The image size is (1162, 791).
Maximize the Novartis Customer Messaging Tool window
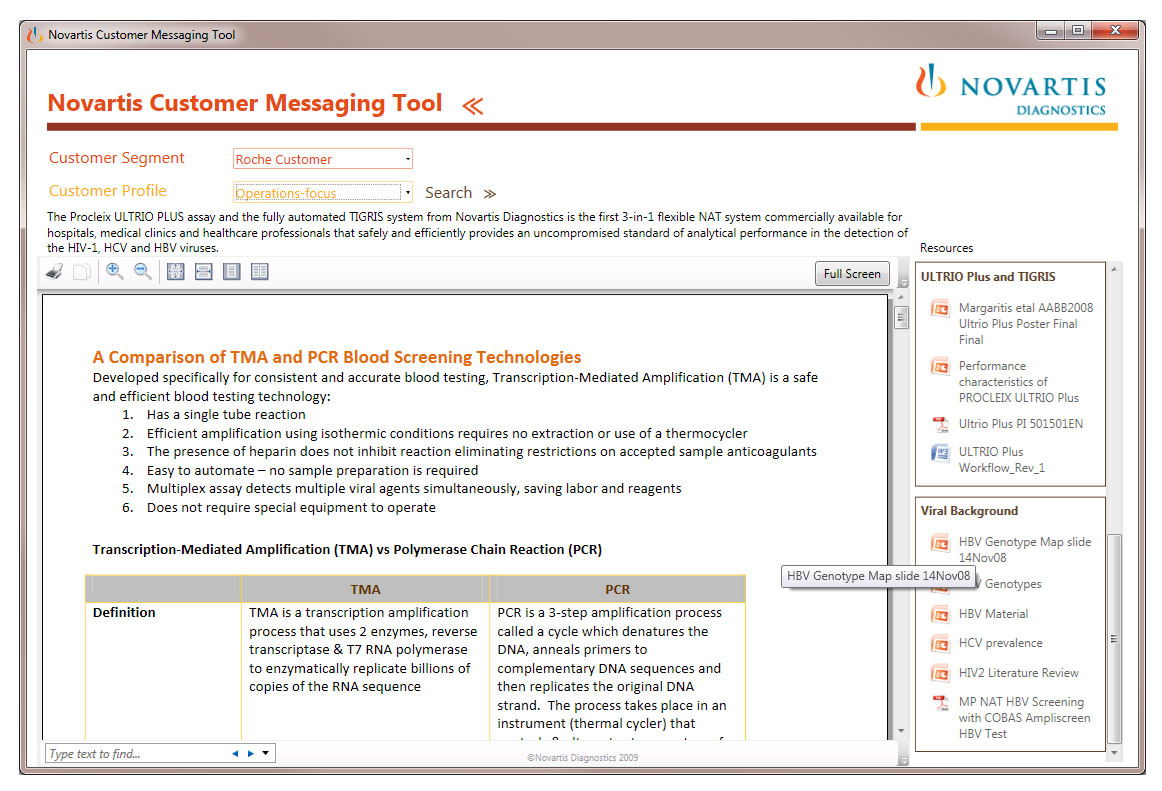pos(1078,31)
